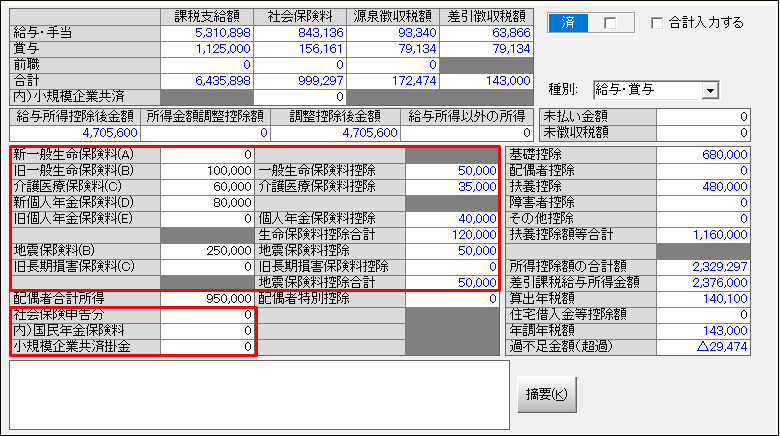
Task: Click the 介護医療保険料(C) amount field
Action: (x=208, y=185)
